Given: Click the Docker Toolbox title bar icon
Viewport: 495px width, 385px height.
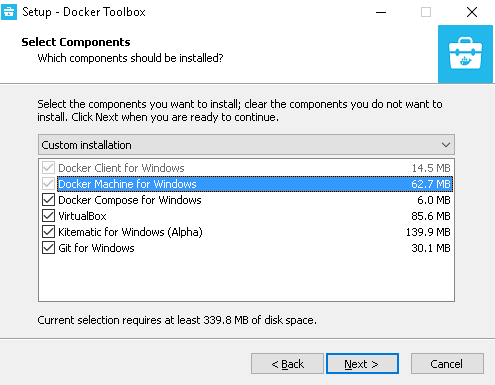Looking at the screenshot, I should 9,12.
